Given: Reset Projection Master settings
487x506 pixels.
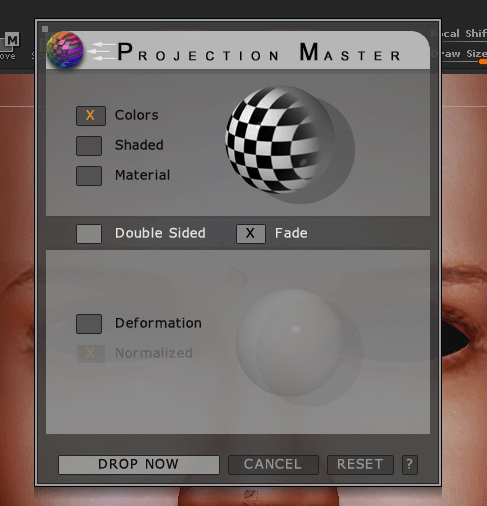Looking at the screenshot, I should [x=360, y=465].
